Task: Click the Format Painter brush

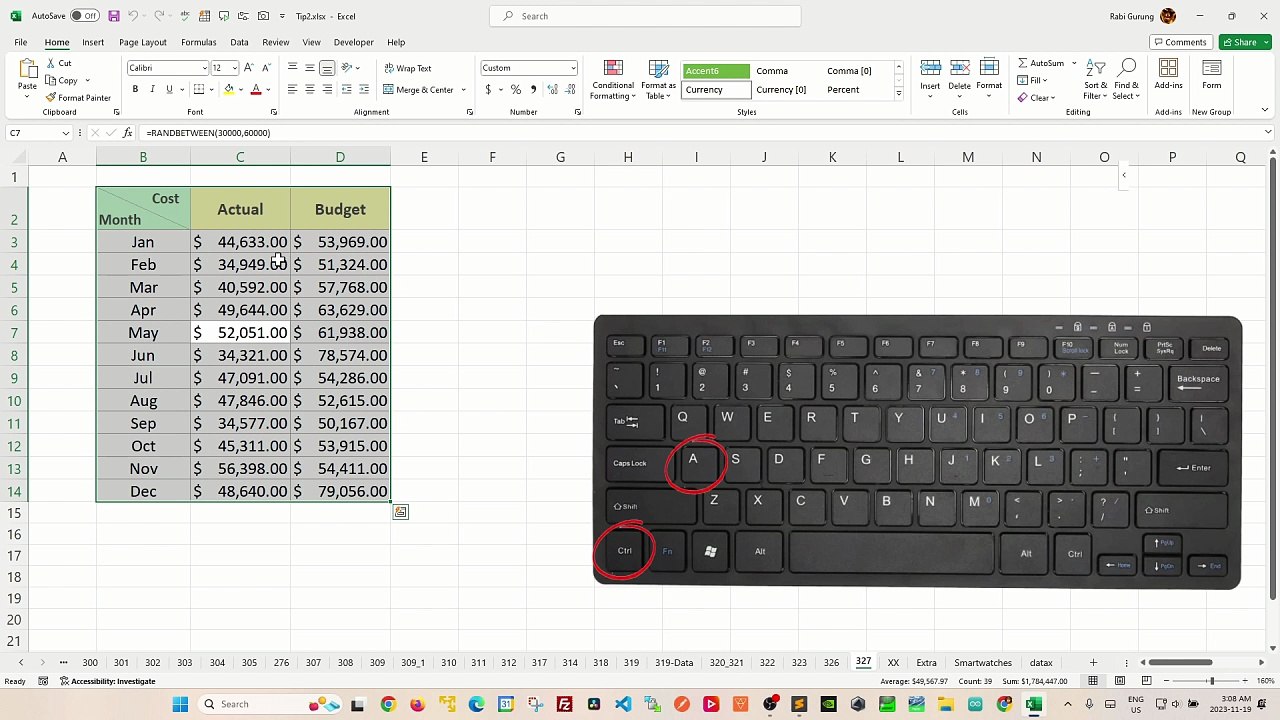Action: [51, 98]
